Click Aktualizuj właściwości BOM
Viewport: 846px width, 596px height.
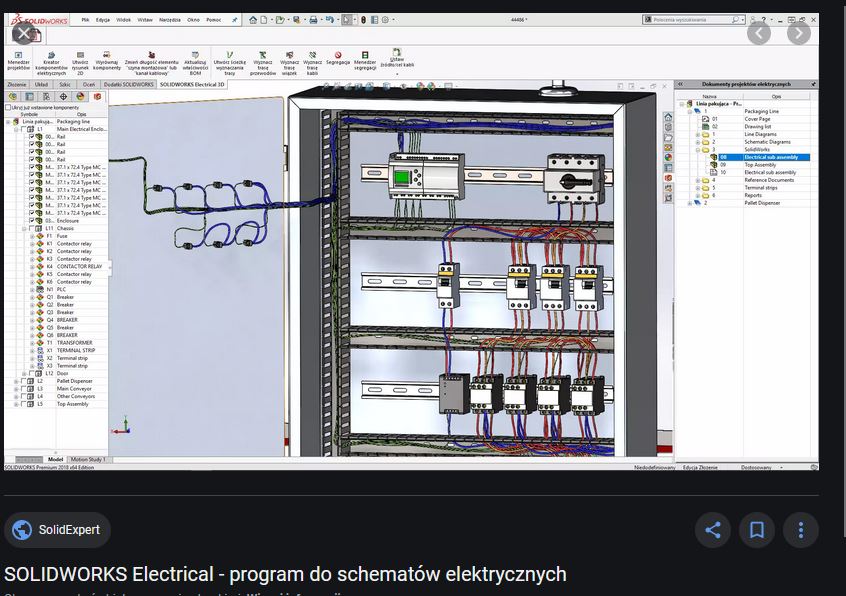195,63
